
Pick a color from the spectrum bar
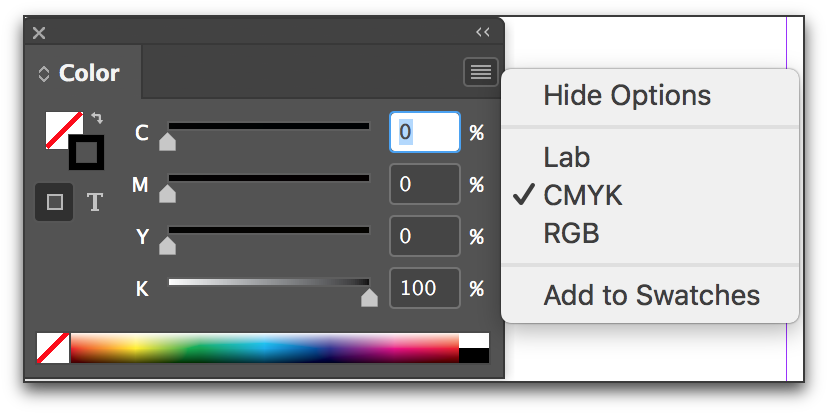point(265,348)
